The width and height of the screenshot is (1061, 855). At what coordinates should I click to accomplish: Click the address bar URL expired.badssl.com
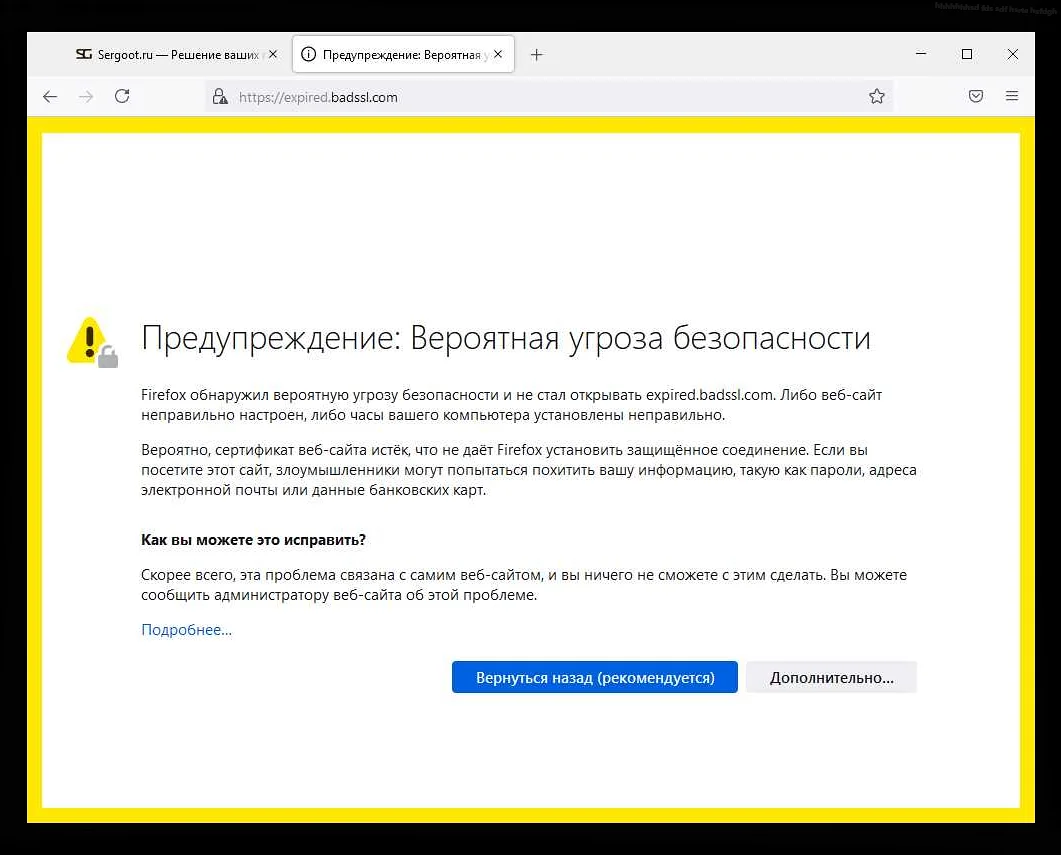click(318, 97)
